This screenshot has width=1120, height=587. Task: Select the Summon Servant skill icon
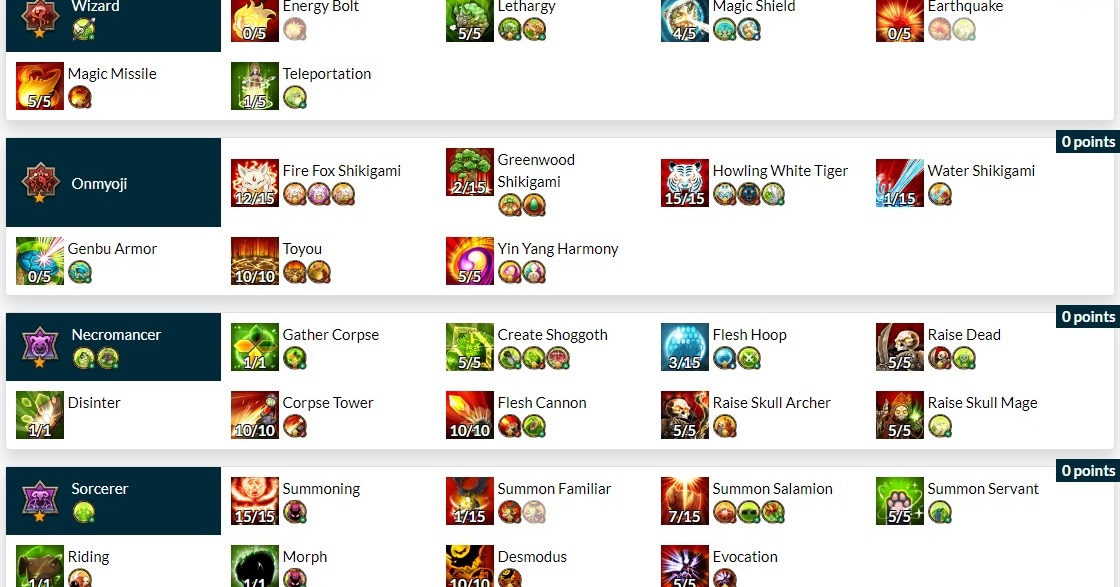pyautogui.click(x=900, y=501)
